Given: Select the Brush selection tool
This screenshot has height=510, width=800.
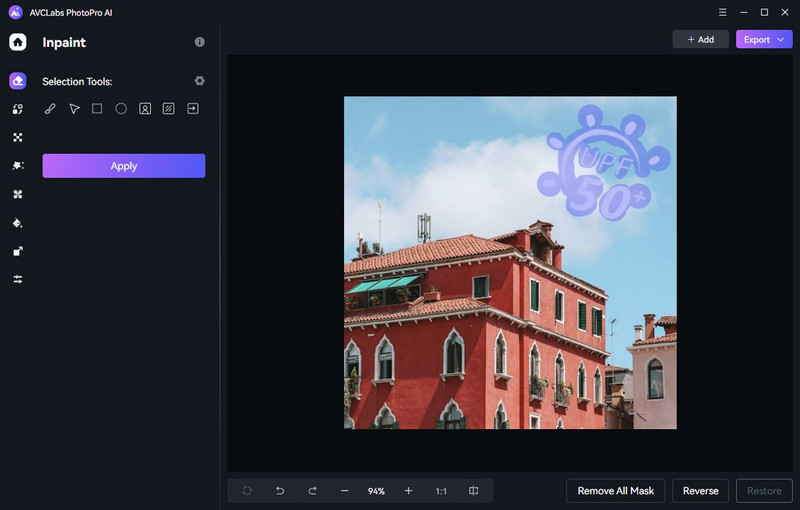Looking at the screenshot, I should click(50, 109).
